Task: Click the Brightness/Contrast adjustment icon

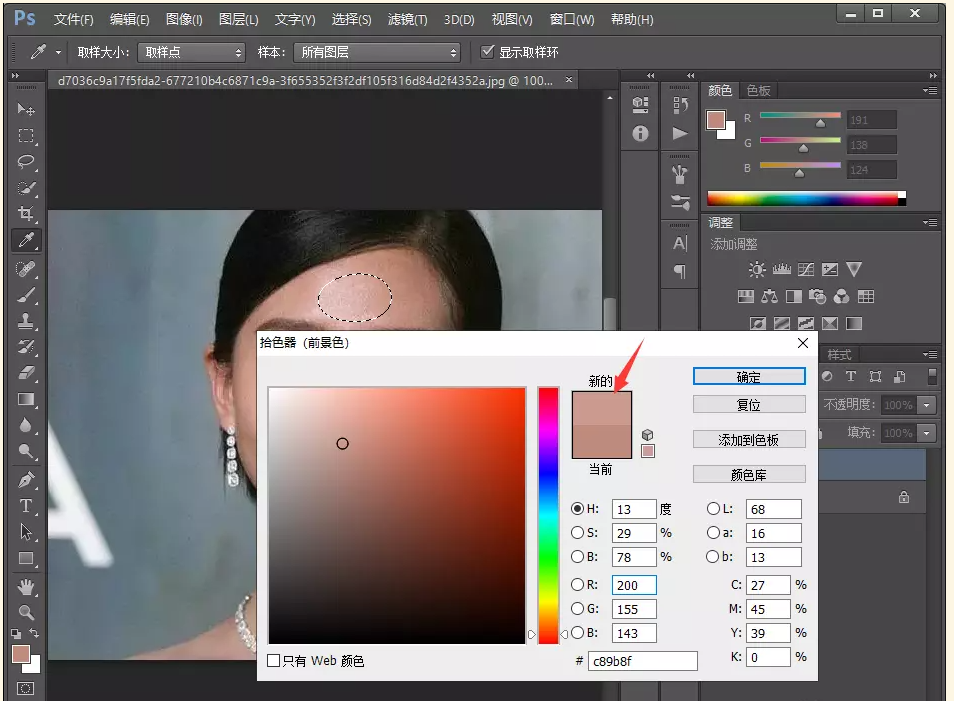Action: coord(757,270)
